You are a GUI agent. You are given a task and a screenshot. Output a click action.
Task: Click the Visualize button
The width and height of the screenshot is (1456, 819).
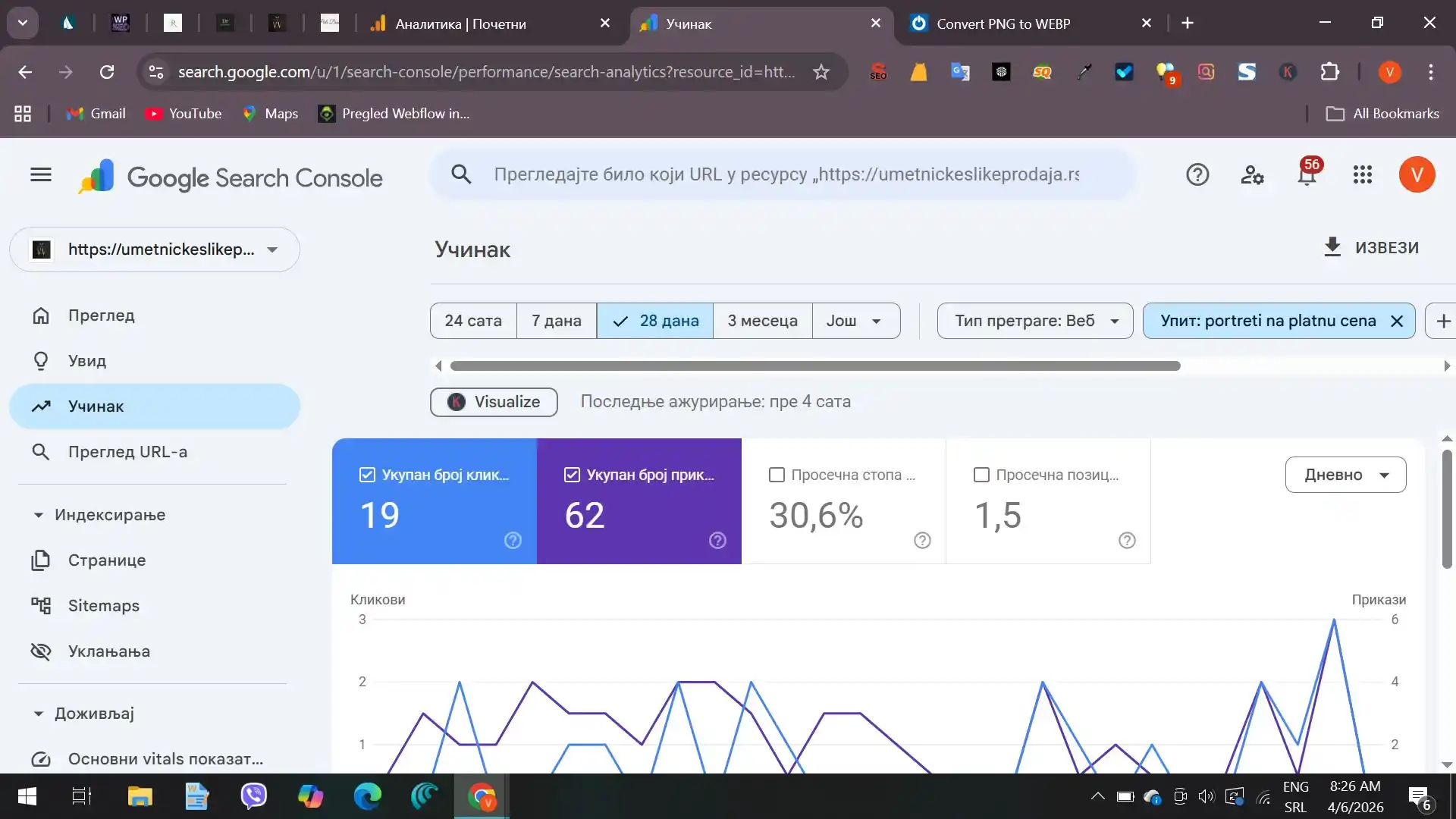coord(494,402)
